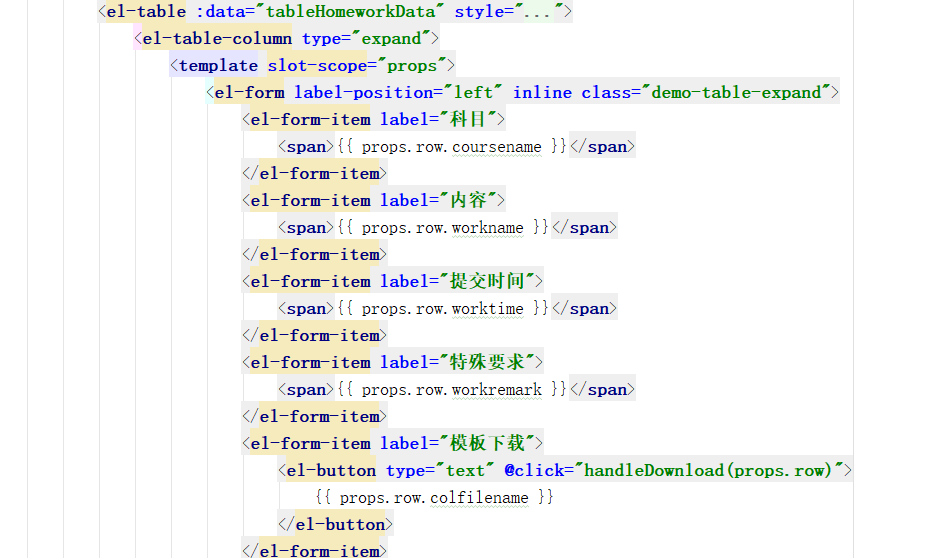Viewport: 931px width, 558px height.
Task: Click props.row.workremark expression
Action: click(x=450, y=390)
